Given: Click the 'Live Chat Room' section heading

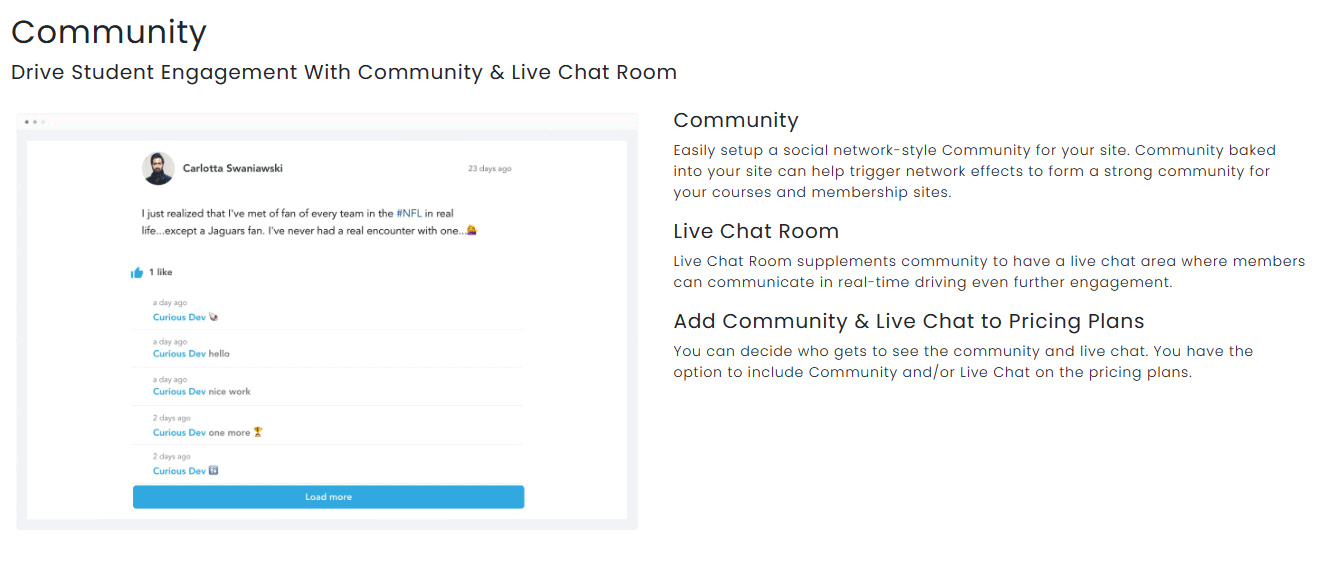Looking at the screenshot, I should pyautogui.click(x=756, y=231).
